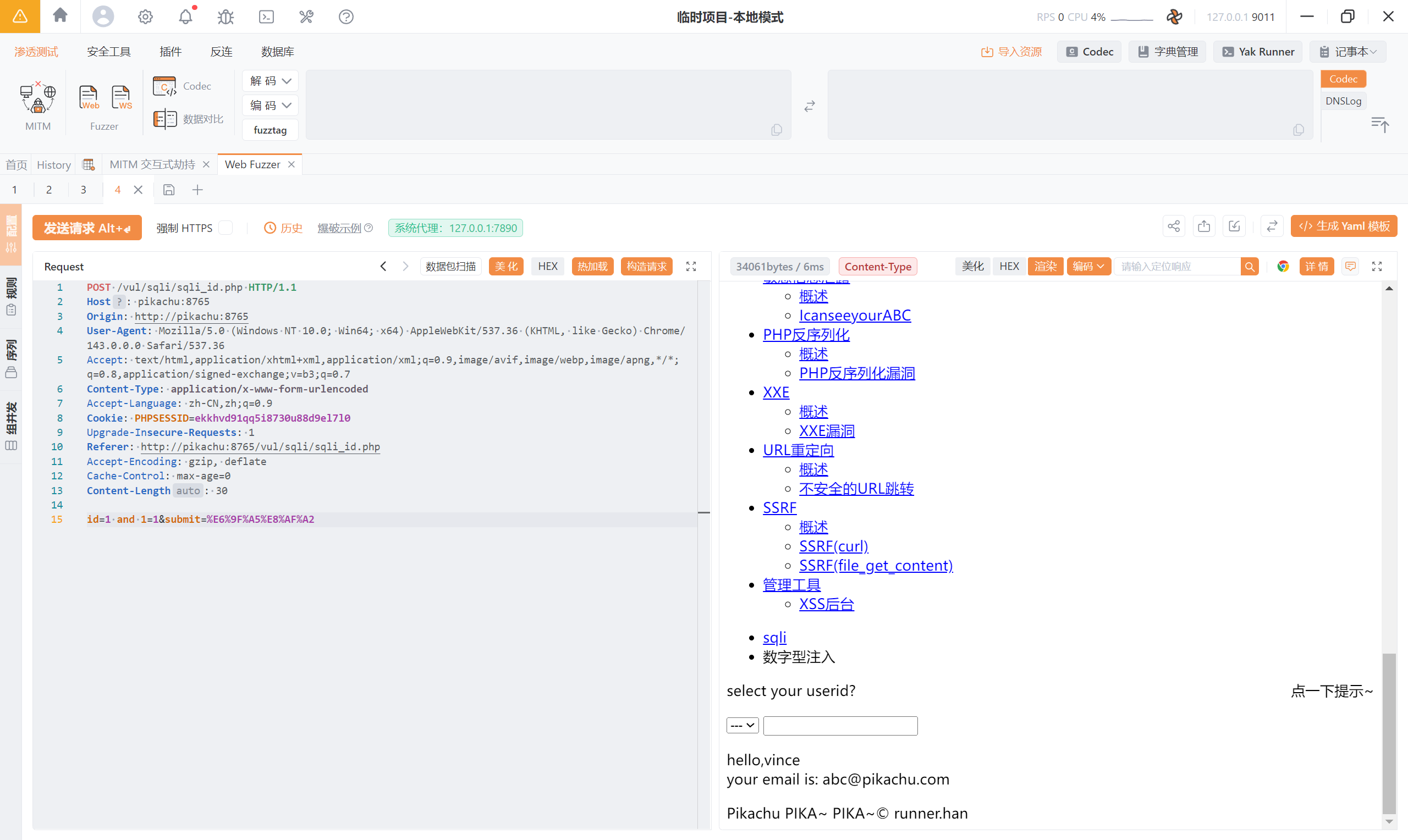The width and height of the screenshot is (1408, 840).
Task: Open response in Chrome browser icon
Action: click(x=1282, y=266)
